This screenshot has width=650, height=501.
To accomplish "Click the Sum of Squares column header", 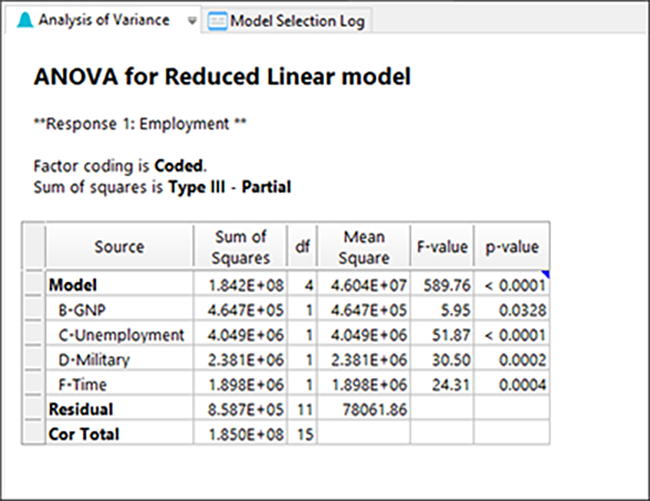I will (x=240, y=247).
